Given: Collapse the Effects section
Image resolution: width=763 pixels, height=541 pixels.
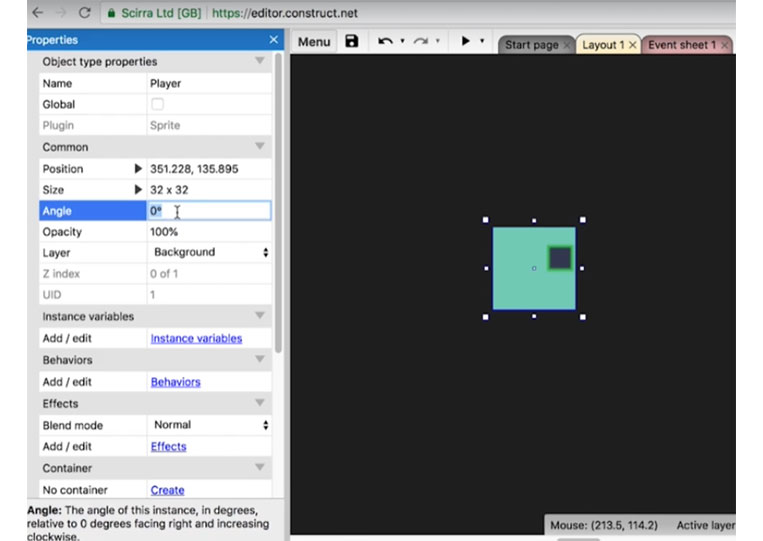Looking at the screenshot, I should (260, 403).
